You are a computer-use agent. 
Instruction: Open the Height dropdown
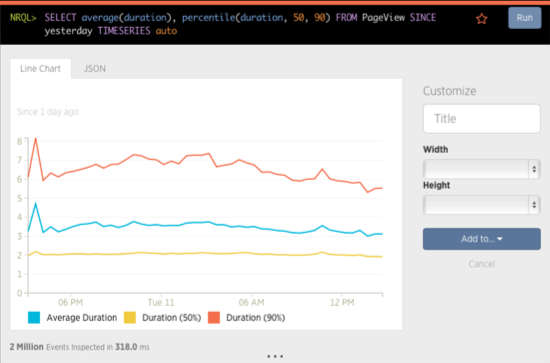tap(481, 204)
